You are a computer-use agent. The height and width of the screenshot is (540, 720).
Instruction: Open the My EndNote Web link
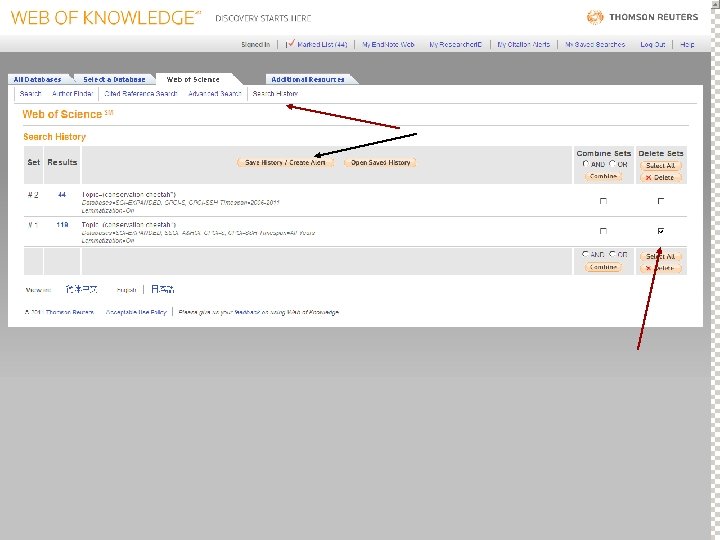[388, 45]
